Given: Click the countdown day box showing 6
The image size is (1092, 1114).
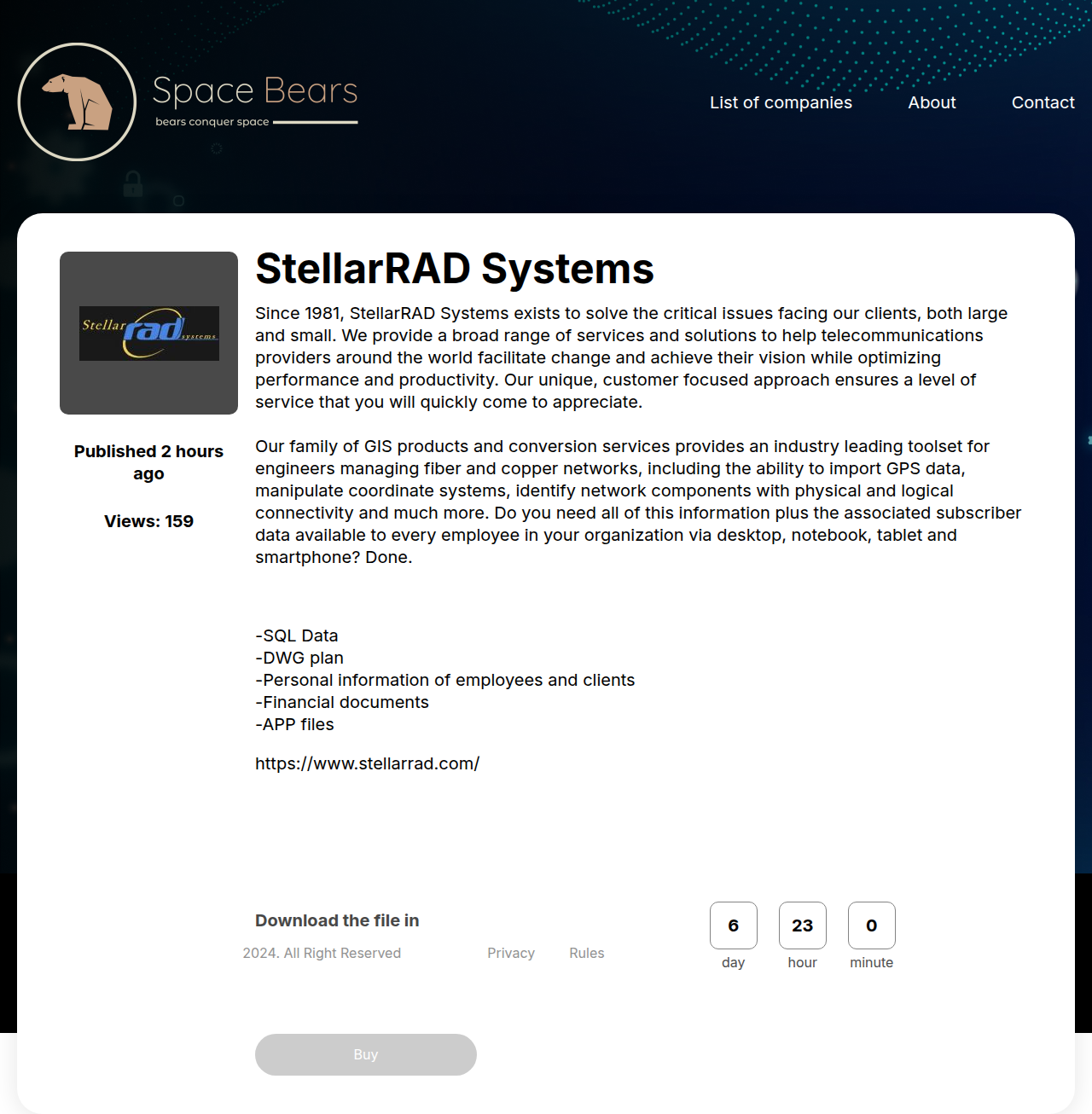Looking at the screenshot, I should click(x=734, y=925).
